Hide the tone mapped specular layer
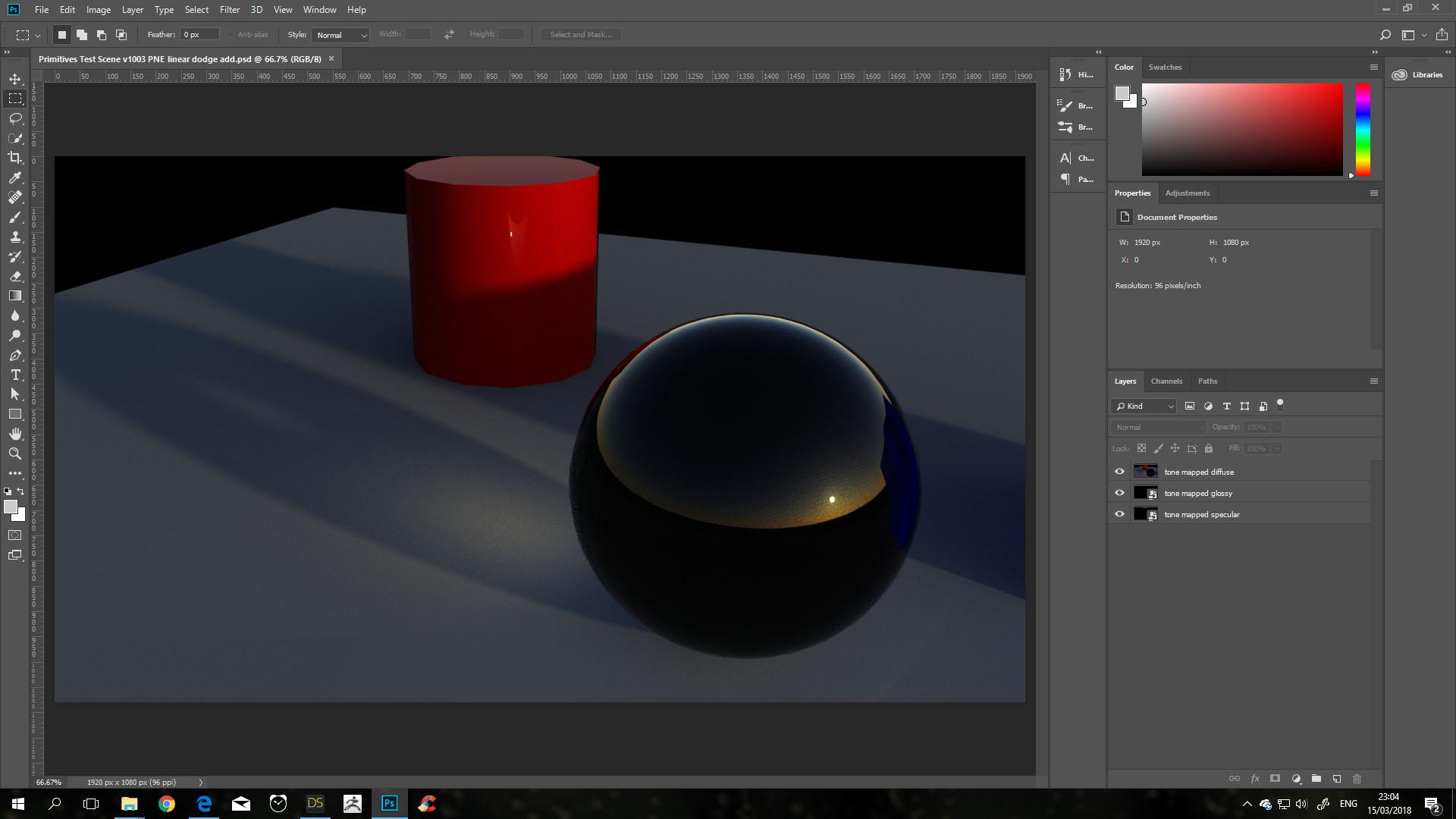The height and width of the screenshot is (819, 1456). [x=1119, y=514]
